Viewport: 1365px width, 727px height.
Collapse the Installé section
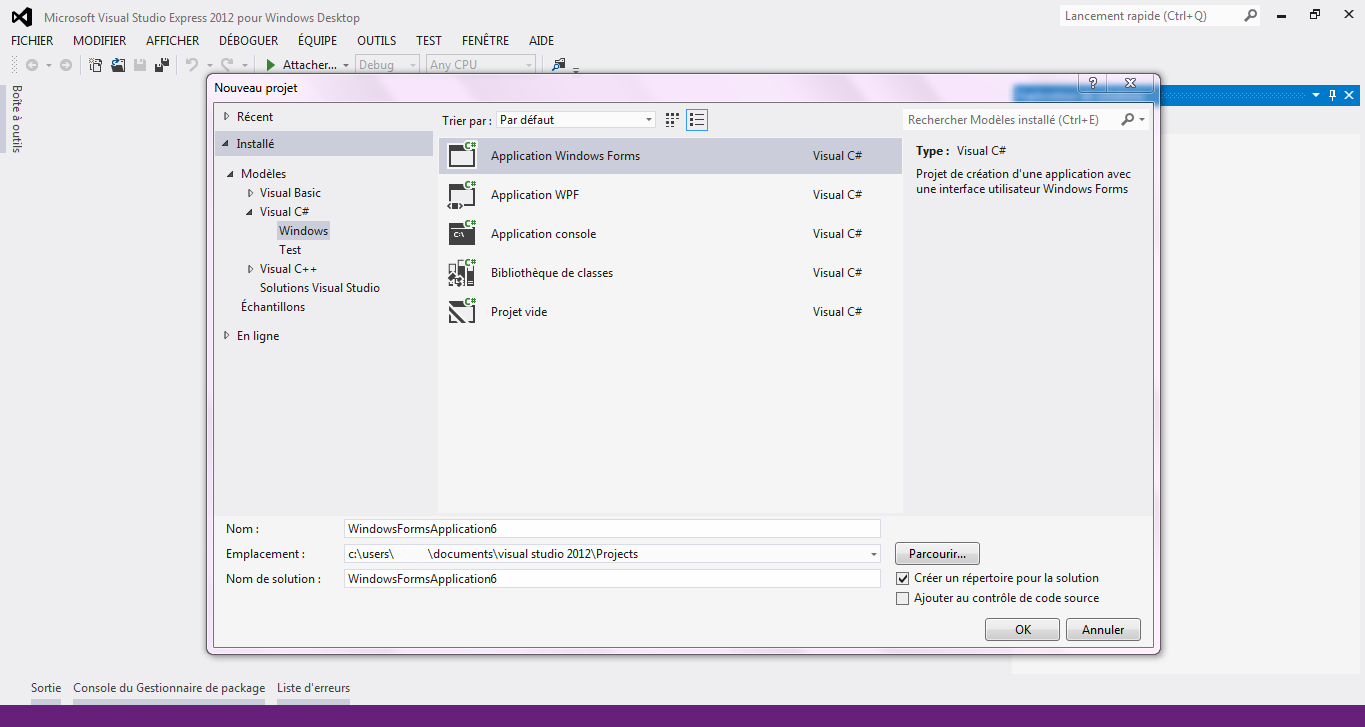[x=226, y=144]
